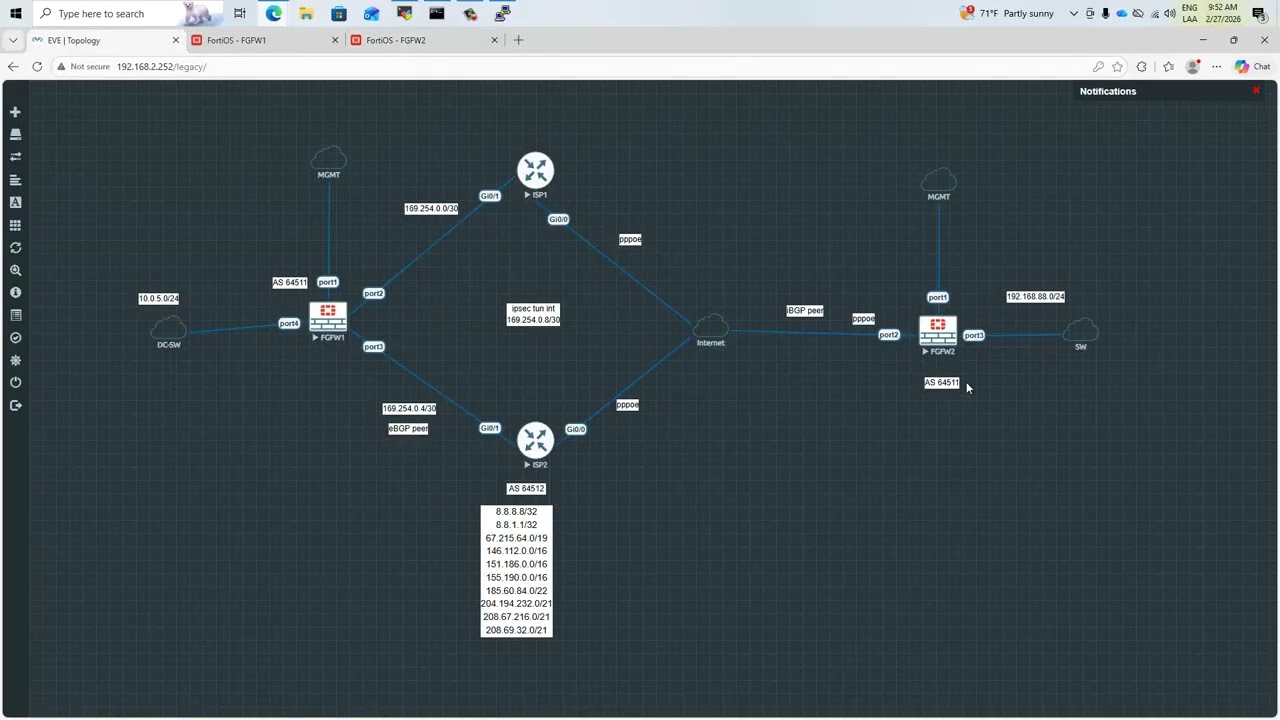Click the Logout exit-arrow icon
Image resolution: width=1280 pixels, height=720 pixels.
(x=15, y=405)
